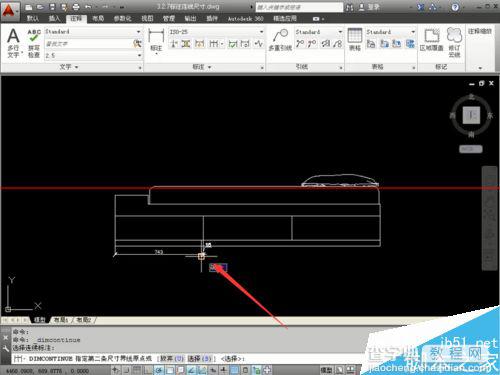Select the Multileader (多重引线) tool
The height and width of the screenshot is (375, 500).
[x=280, y=40]
